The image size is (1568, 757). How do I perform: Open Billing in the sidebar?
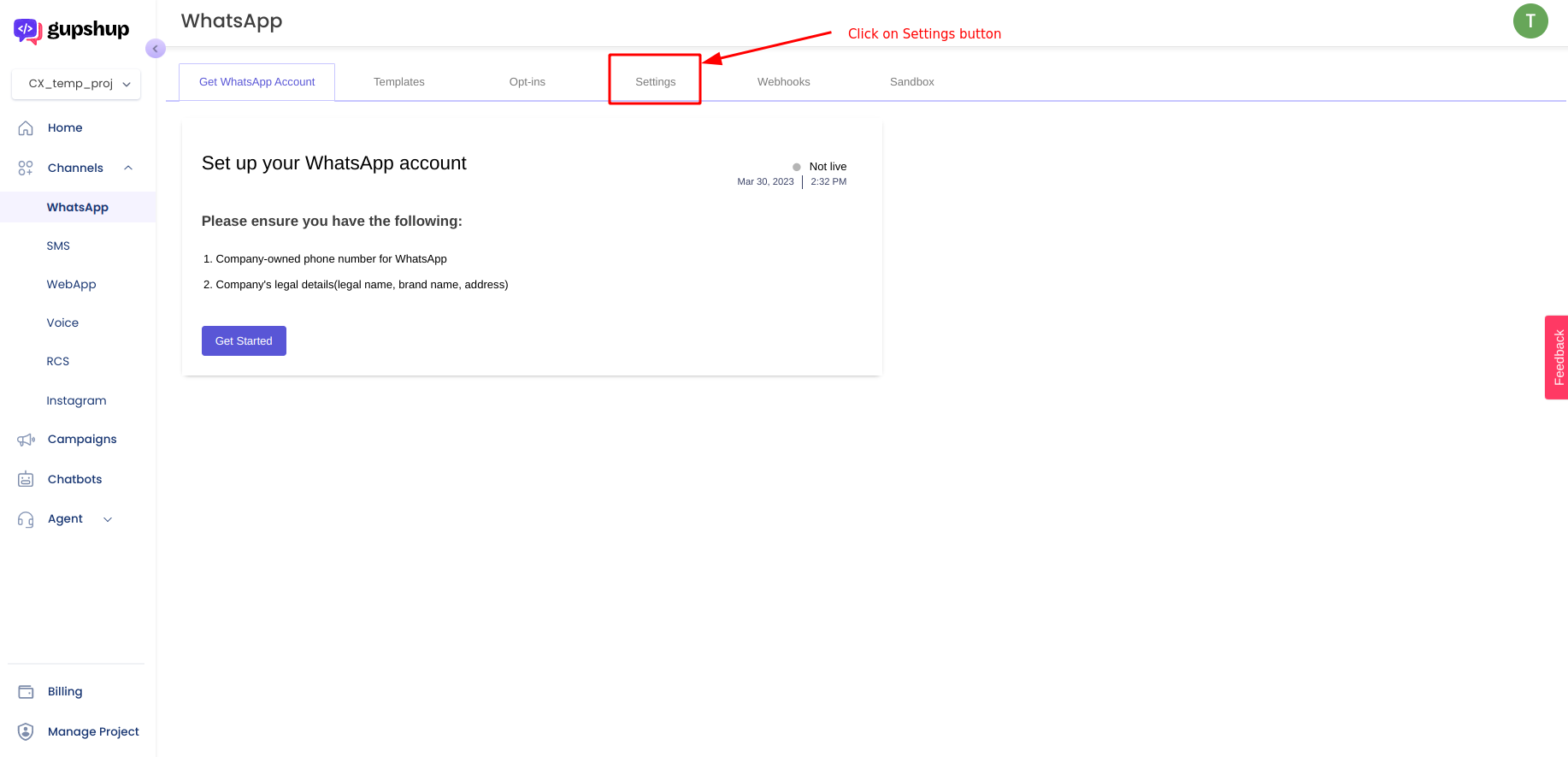65,691
